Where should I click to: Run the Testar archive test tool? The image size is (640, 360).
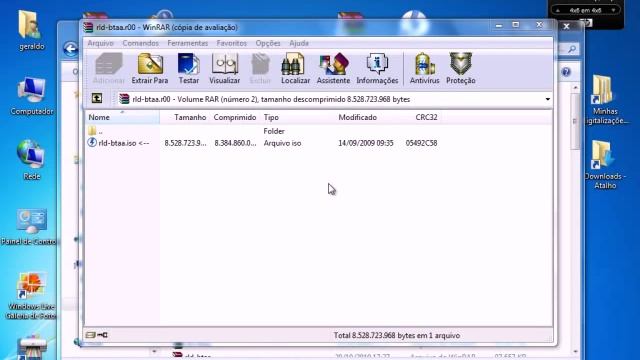(189, 69)
